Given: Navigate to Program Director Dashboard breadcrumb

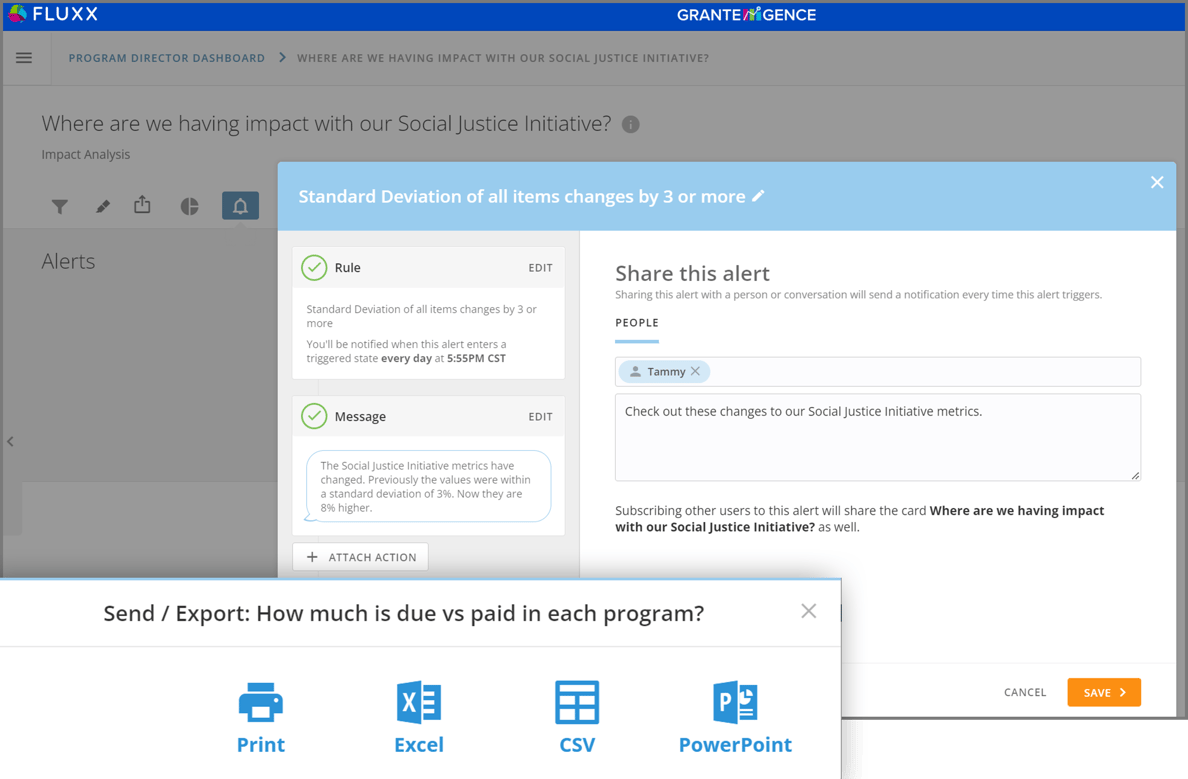Looking at the screenshot, I should (166, 57).
